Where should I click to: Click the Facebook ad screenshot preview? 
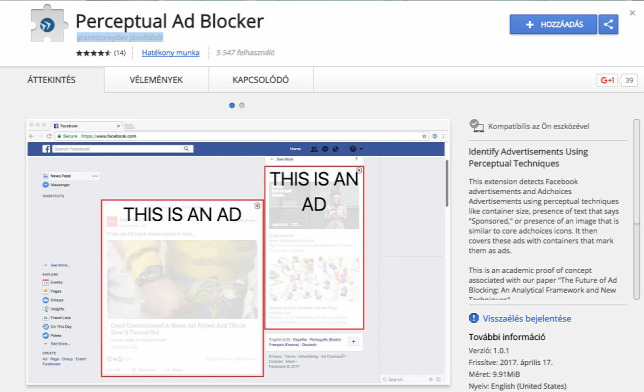(x=238, y=252)
